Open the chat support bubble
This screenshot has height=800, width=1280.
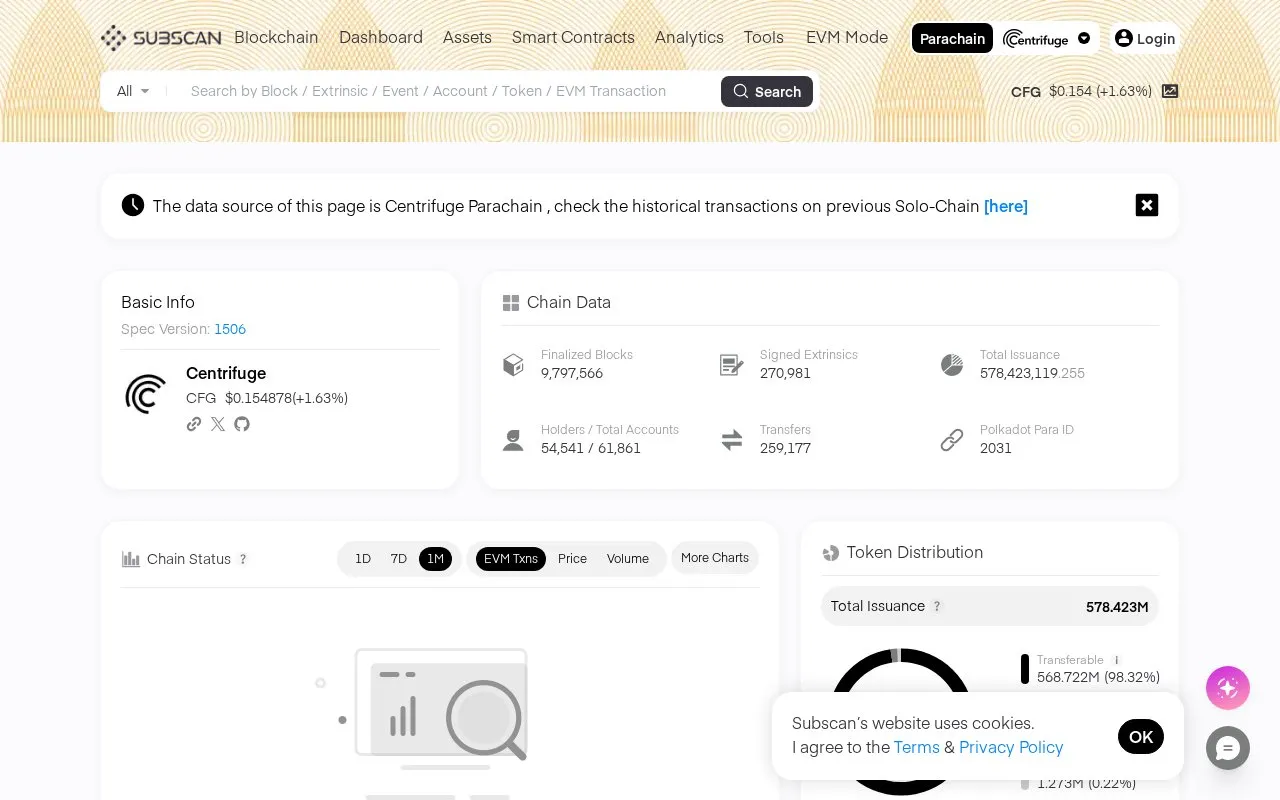(x=1228, y=748)
